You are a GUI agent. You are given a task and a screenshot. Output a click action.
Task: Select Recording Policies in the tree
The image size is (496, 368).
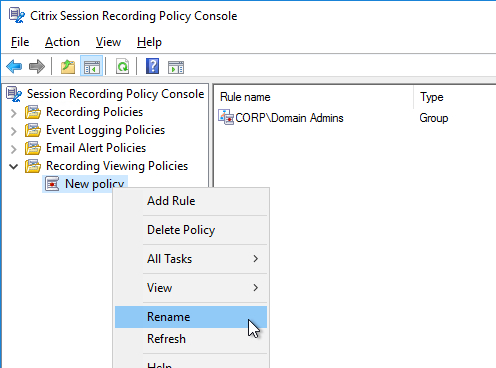pyautogui.click(x=94, y=112)
